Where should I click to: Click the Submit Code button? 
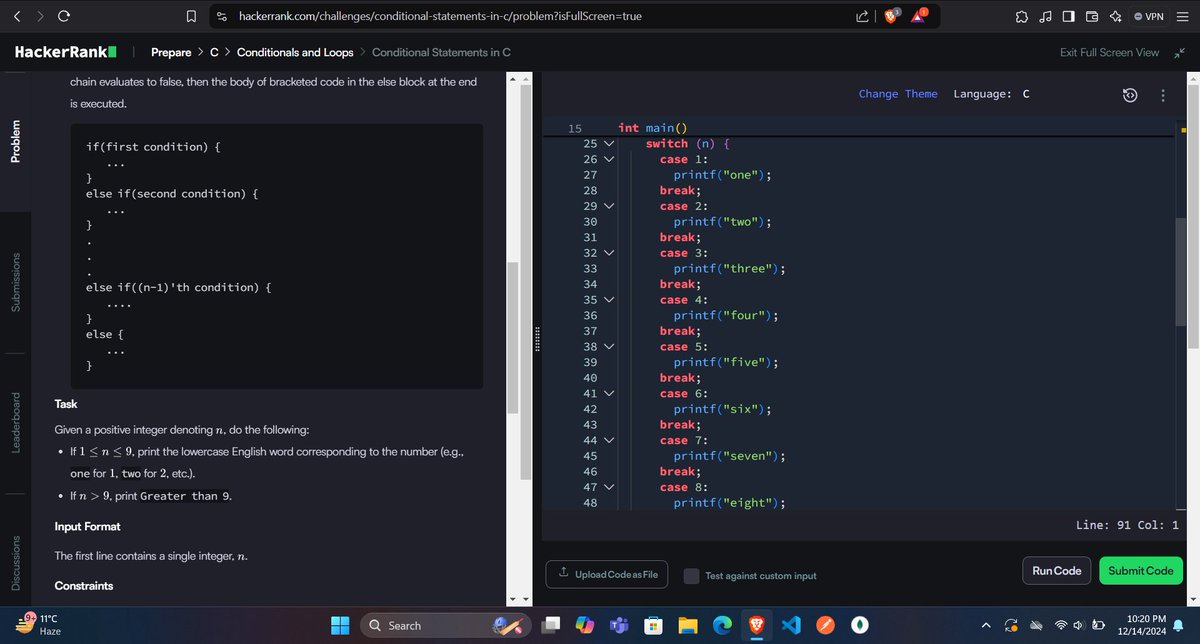pyautogui.click(x=1141, y=571)
